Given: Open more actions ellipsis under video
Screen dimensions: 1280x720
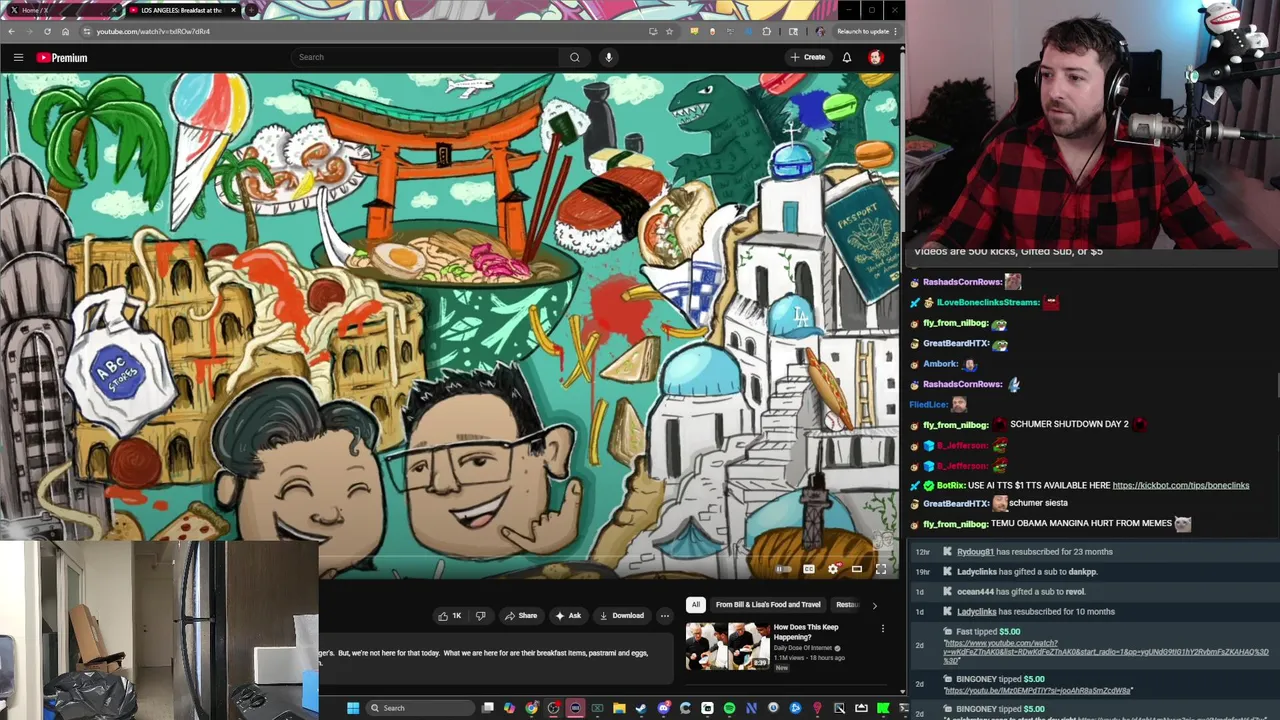Looking at the screenshot, I should [664, 616].
